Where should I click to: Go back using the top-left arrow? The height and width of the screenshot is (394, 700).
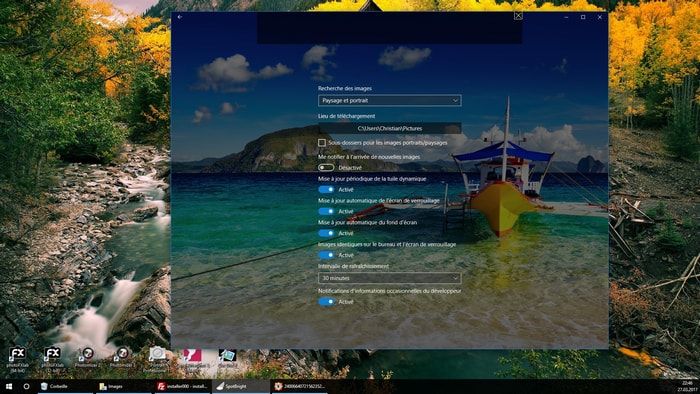pos(179,17)
